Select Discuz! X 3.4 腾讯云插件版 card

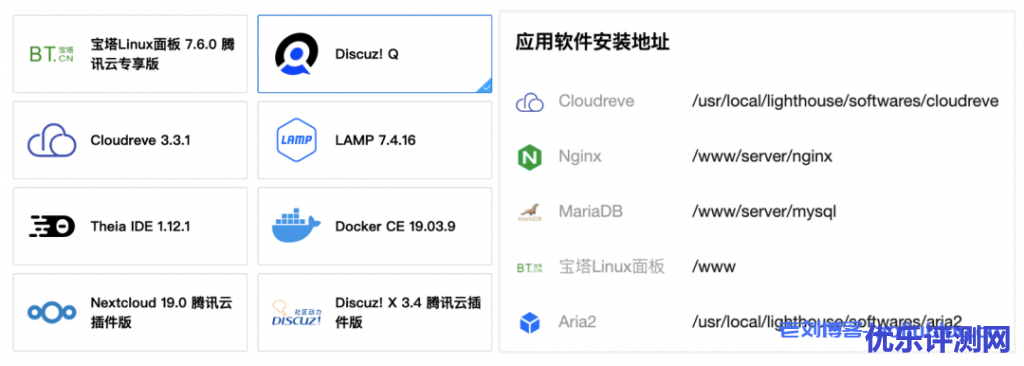(375, 312)
